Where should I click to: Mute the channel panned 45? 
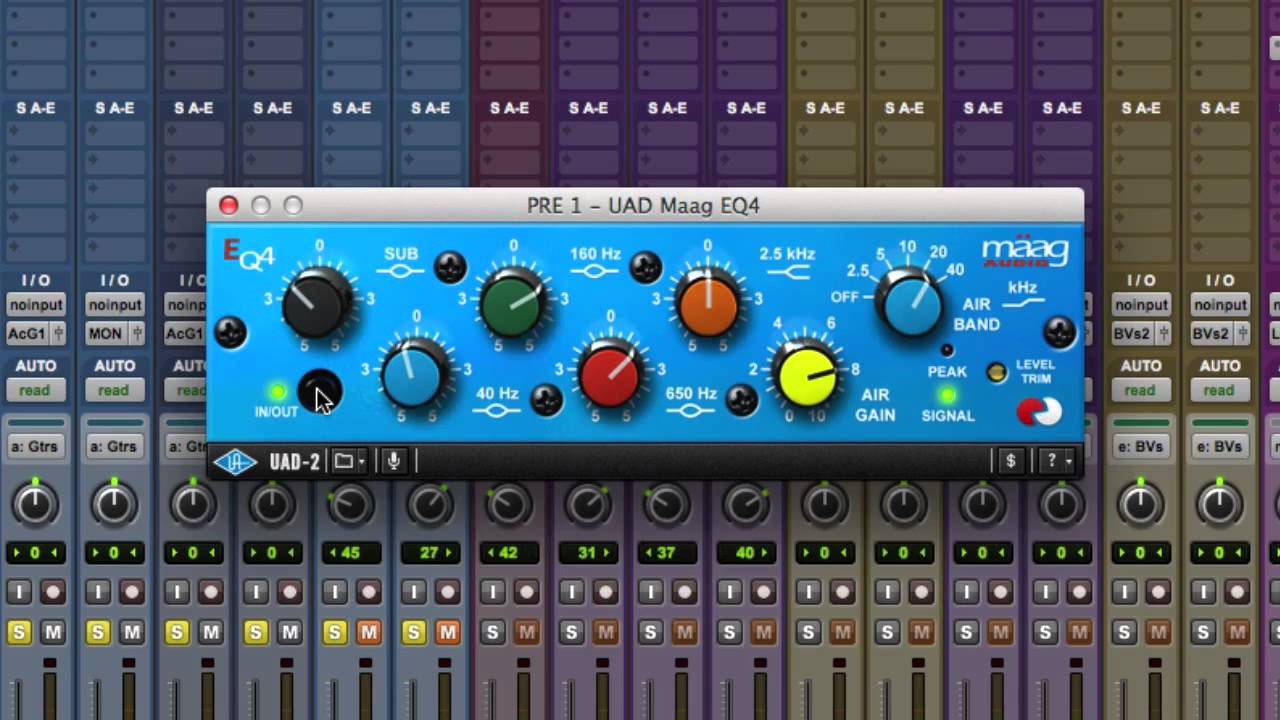point(368,632)
